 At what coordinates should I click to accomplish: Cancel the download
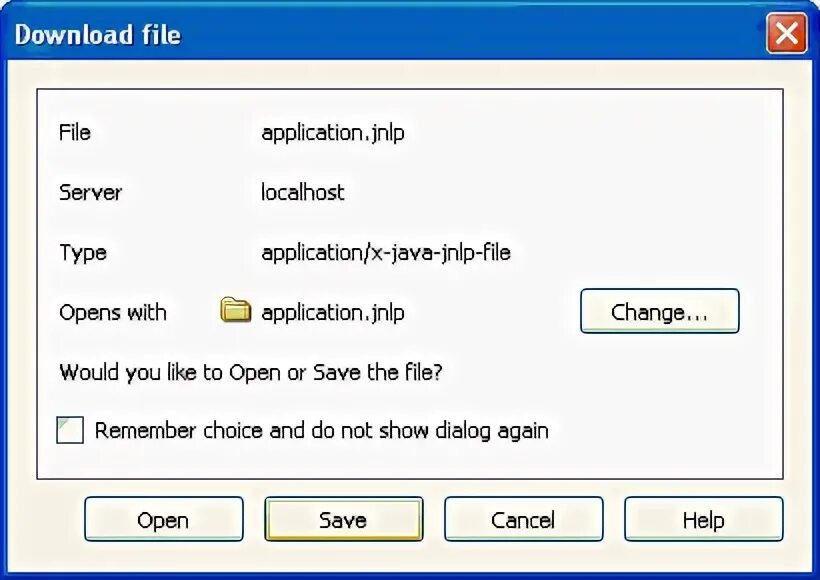click(x=523, y=520)
